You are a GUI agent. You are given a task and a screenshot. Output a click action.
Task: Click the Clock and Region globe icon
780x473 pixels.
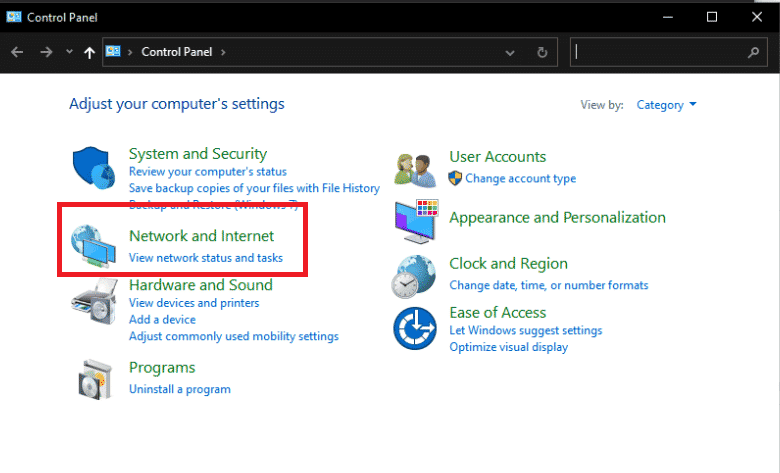pyautogui.click(x=414, y=274)
